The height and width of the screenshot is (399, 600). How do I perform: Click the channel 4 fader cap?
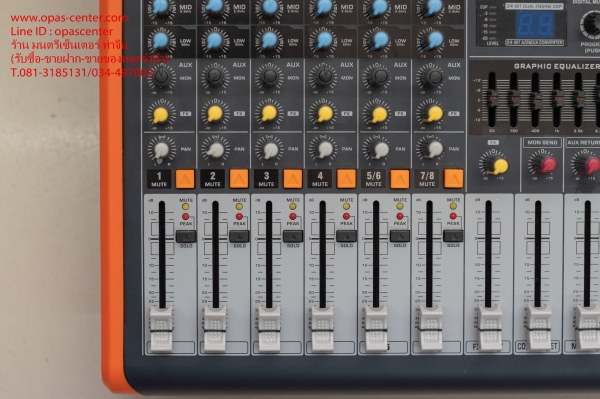[322, 328]
